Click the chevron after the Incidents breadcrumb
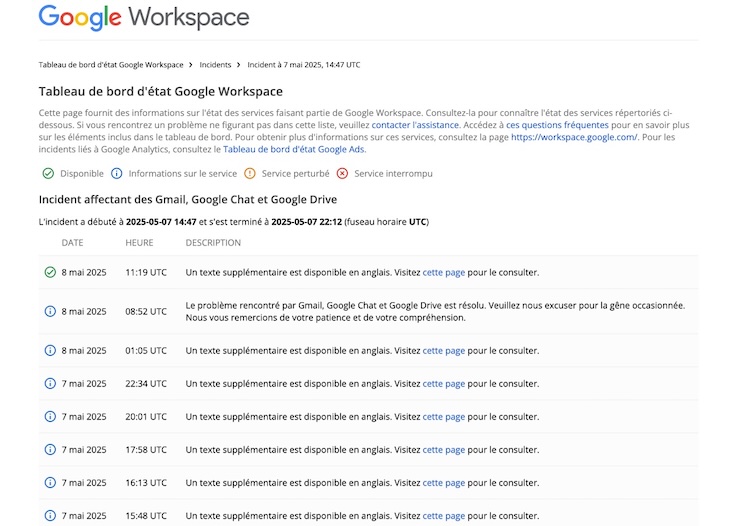This screenshot has width=750, height=526. click(239, 65)
